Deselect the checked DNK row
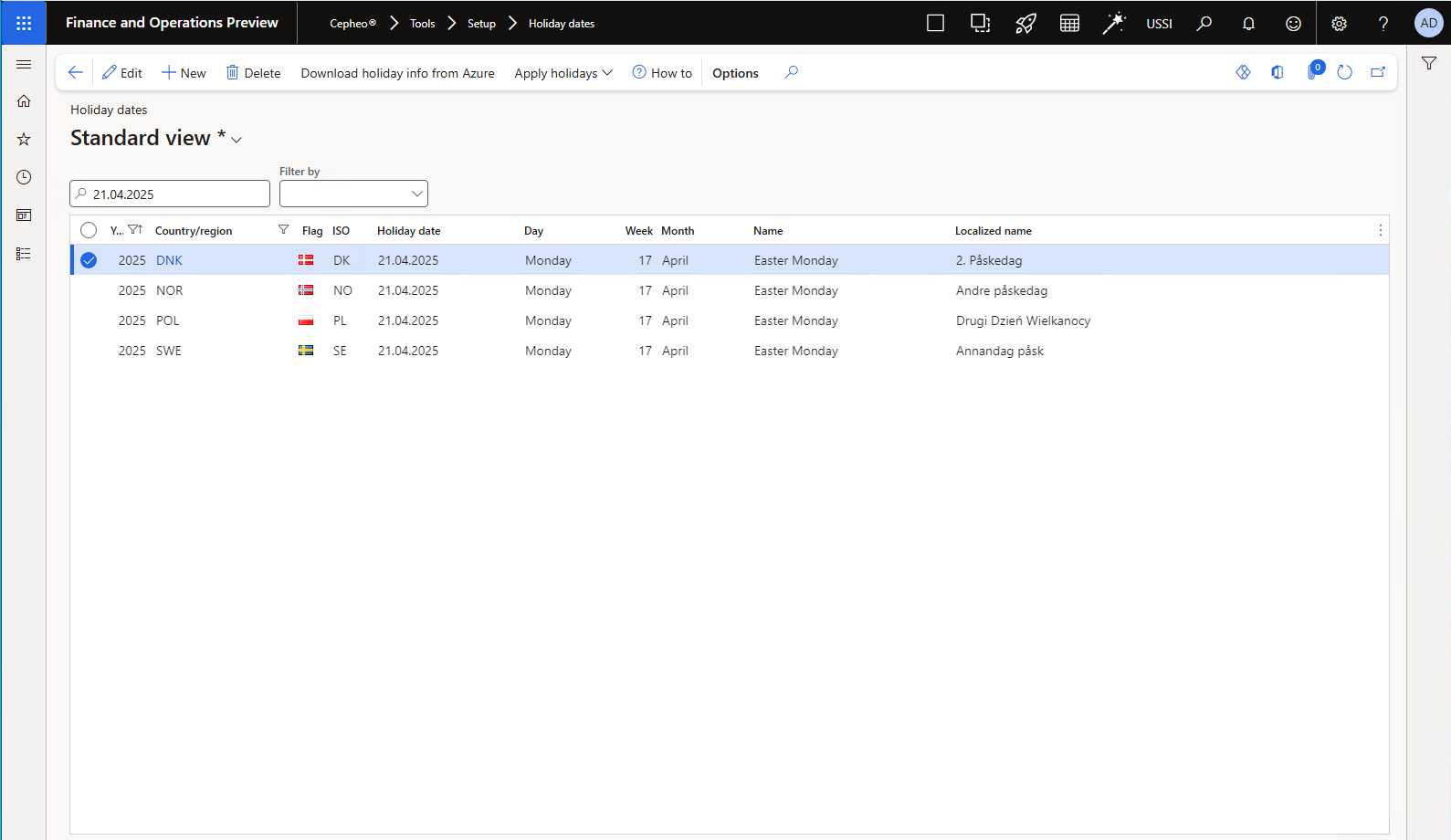The height and width of the screenshot is (840, 1451). coord(89,260)
